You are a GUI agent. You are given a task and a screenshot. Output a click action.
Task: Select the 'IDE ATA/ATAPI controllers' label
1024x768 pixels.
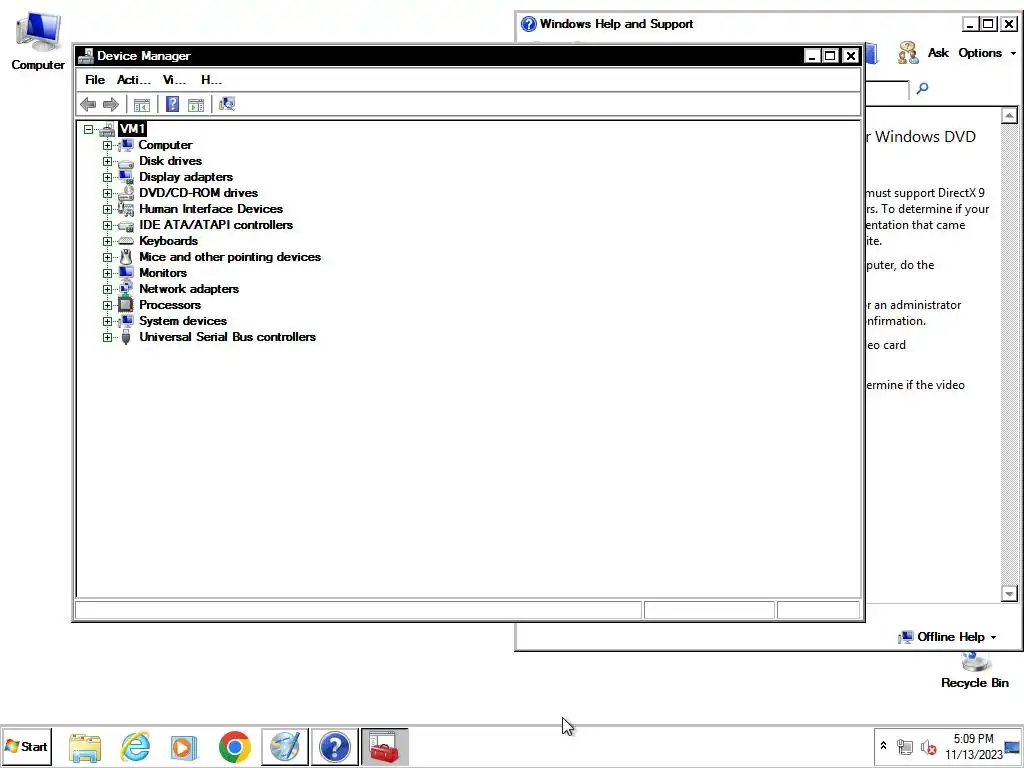point(216,225)
